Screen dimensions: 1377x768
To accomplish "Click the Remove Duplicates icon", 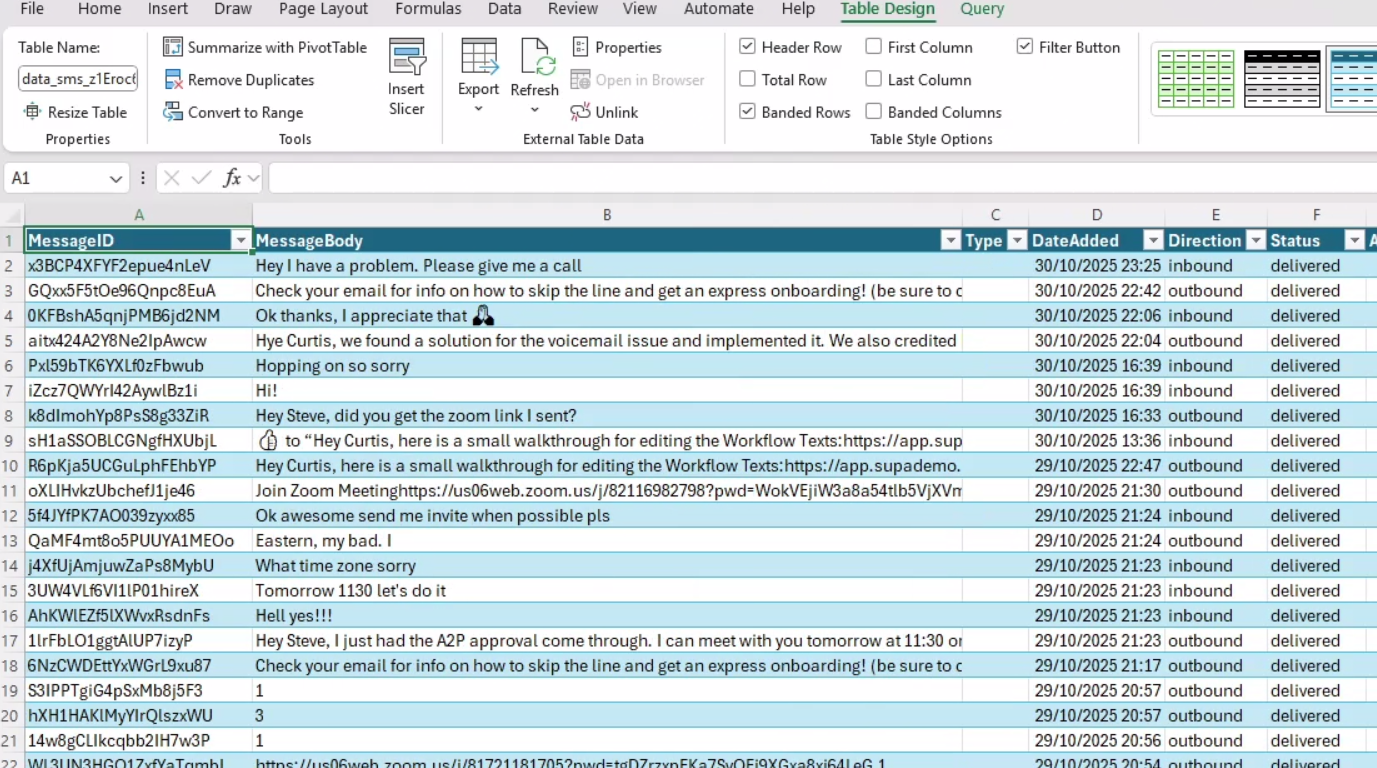I will click(173, 80).
